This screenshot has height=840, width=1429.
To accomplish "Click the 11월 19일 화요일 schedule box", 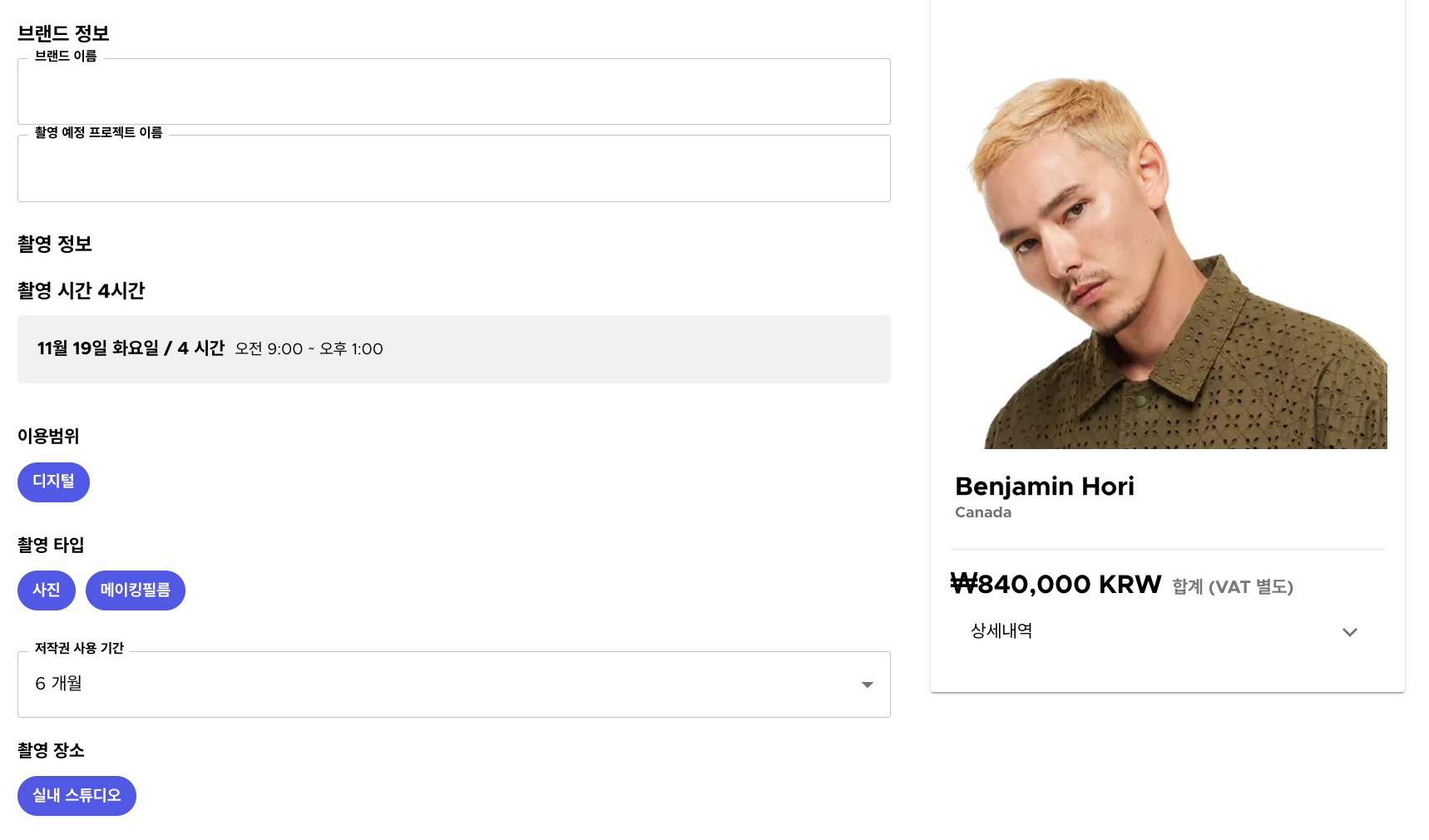I will coord(453,349).
